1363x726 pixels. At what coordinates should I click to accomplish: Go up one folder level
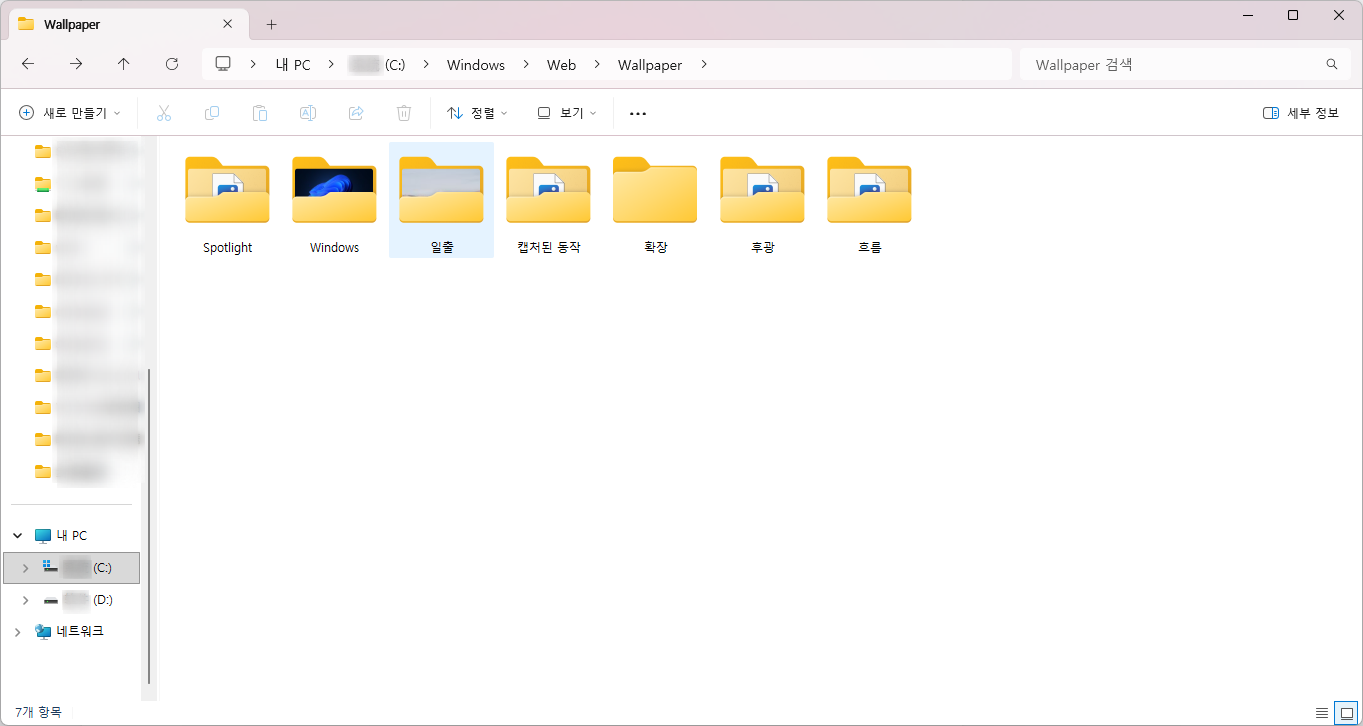tap(124, 64)
